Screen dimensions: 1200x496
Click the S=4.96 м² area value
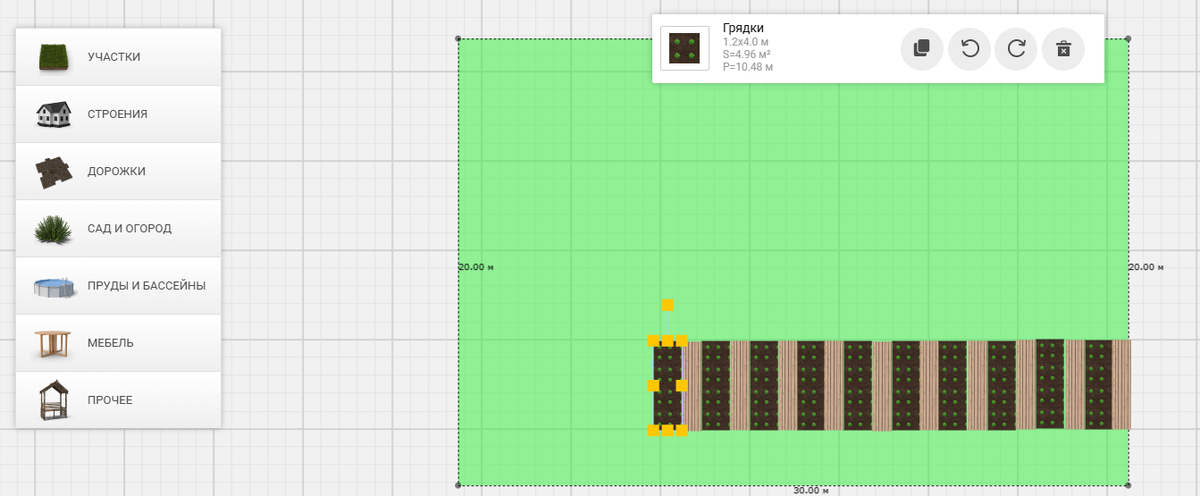tap(746, 55)
